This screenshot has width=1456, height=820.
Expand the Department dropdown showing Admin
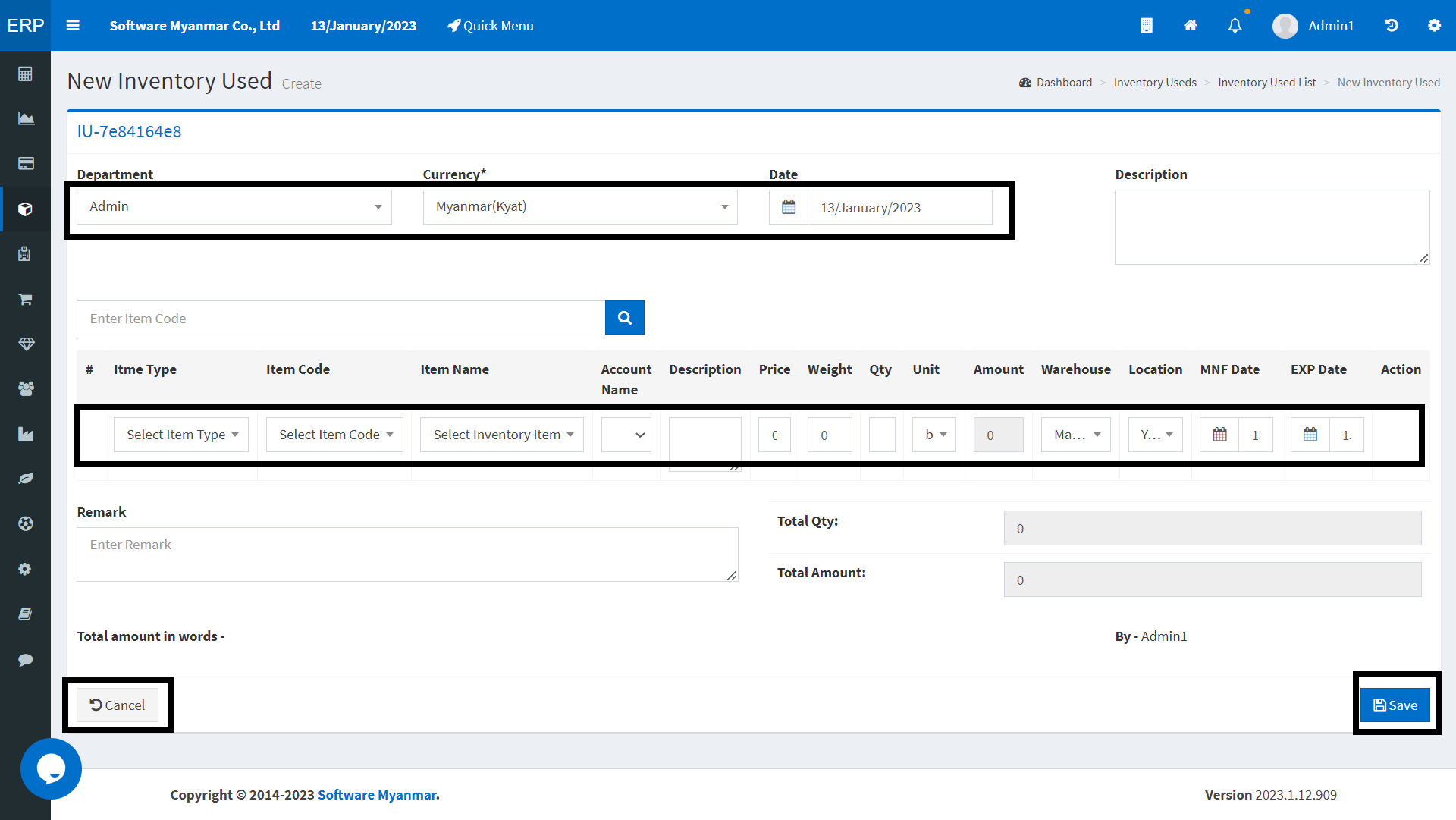click(x=234, y=206)
